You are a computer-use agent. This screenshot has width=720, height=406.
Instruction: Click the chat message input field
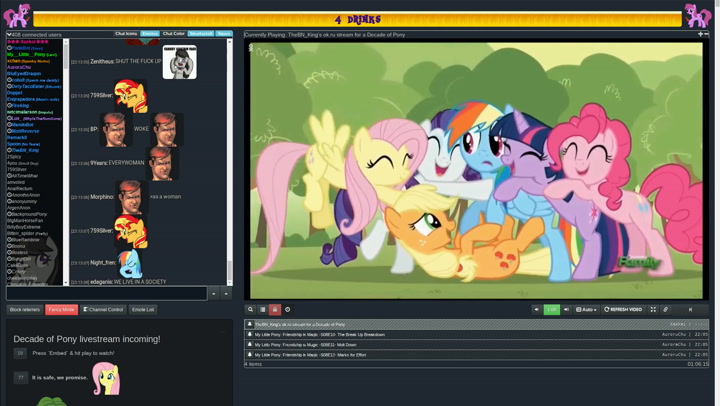tap(106, 294)
